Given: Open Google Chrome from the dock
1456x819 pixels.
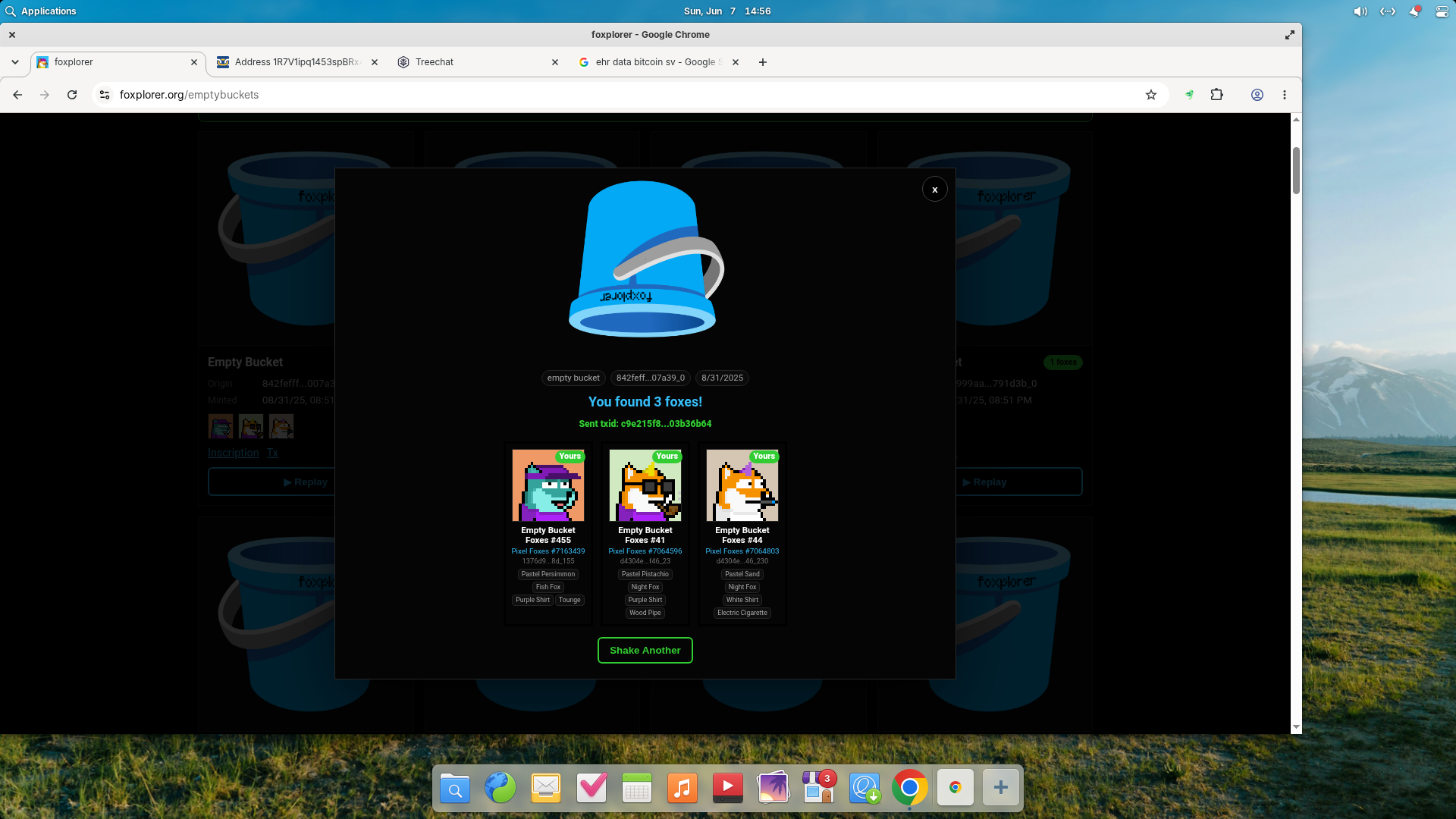Looking at the screenshot, I should tap(910, 789).
